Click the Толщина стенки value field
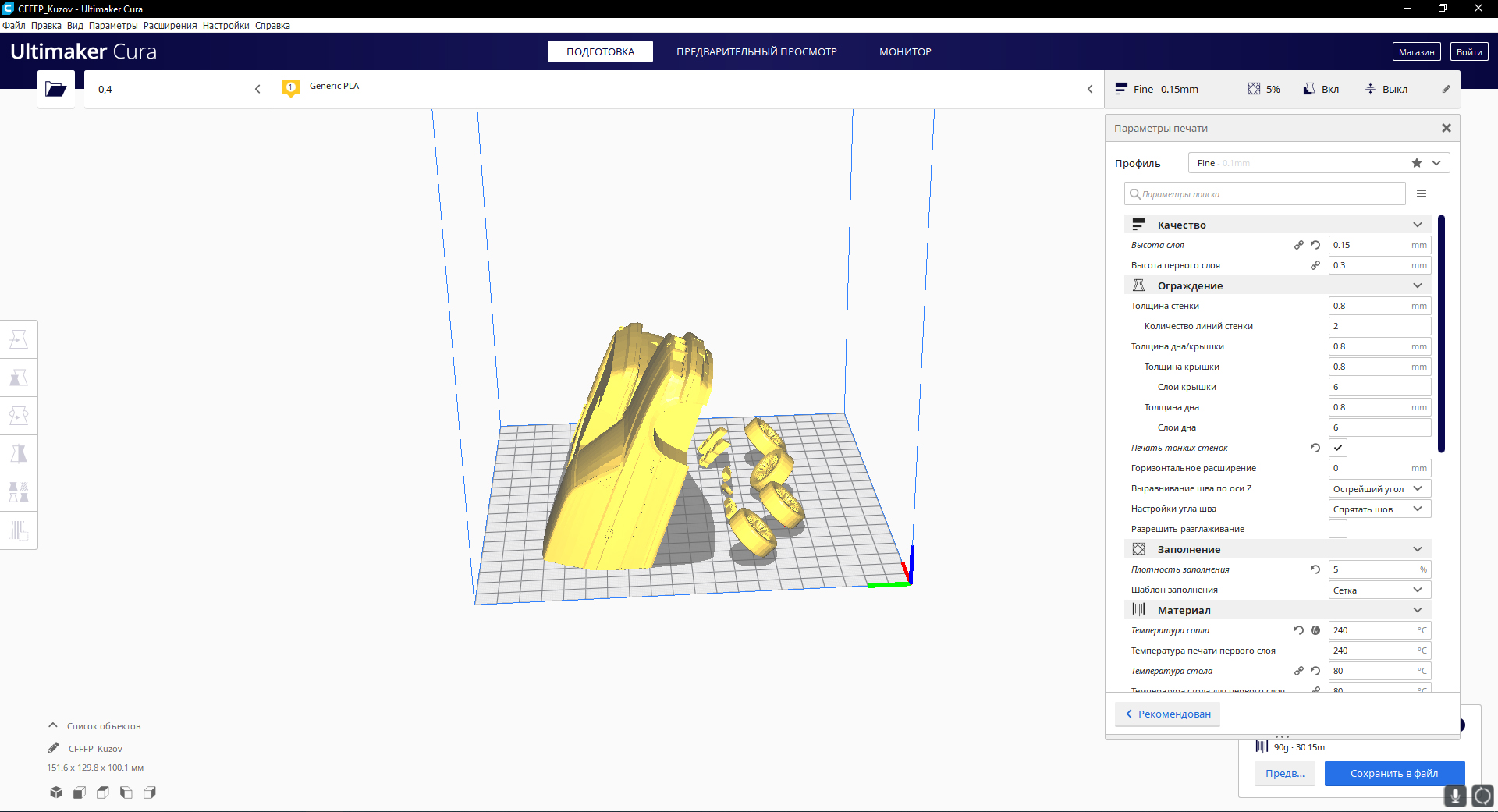The height and width of the screenshot is (812, 1498). pyautogui.click(x=1379, y=306)
